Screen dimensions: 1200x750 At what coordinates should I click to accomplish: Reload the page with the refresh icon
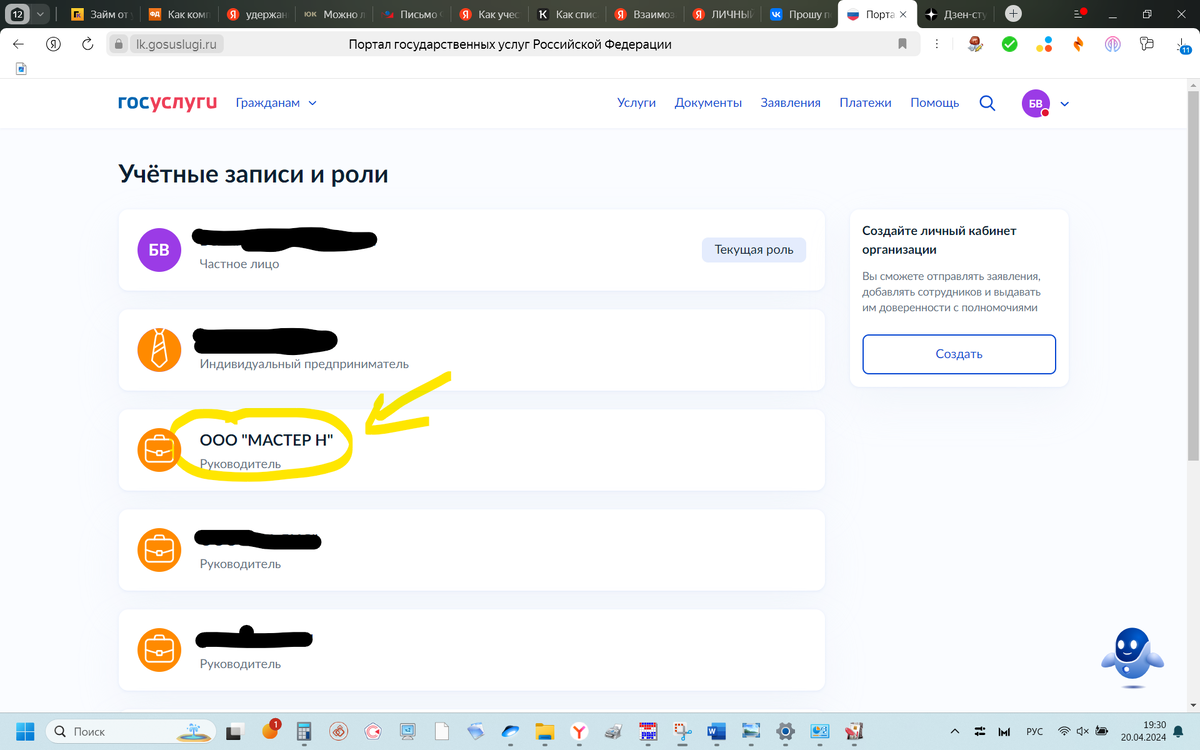coord(88,44)
